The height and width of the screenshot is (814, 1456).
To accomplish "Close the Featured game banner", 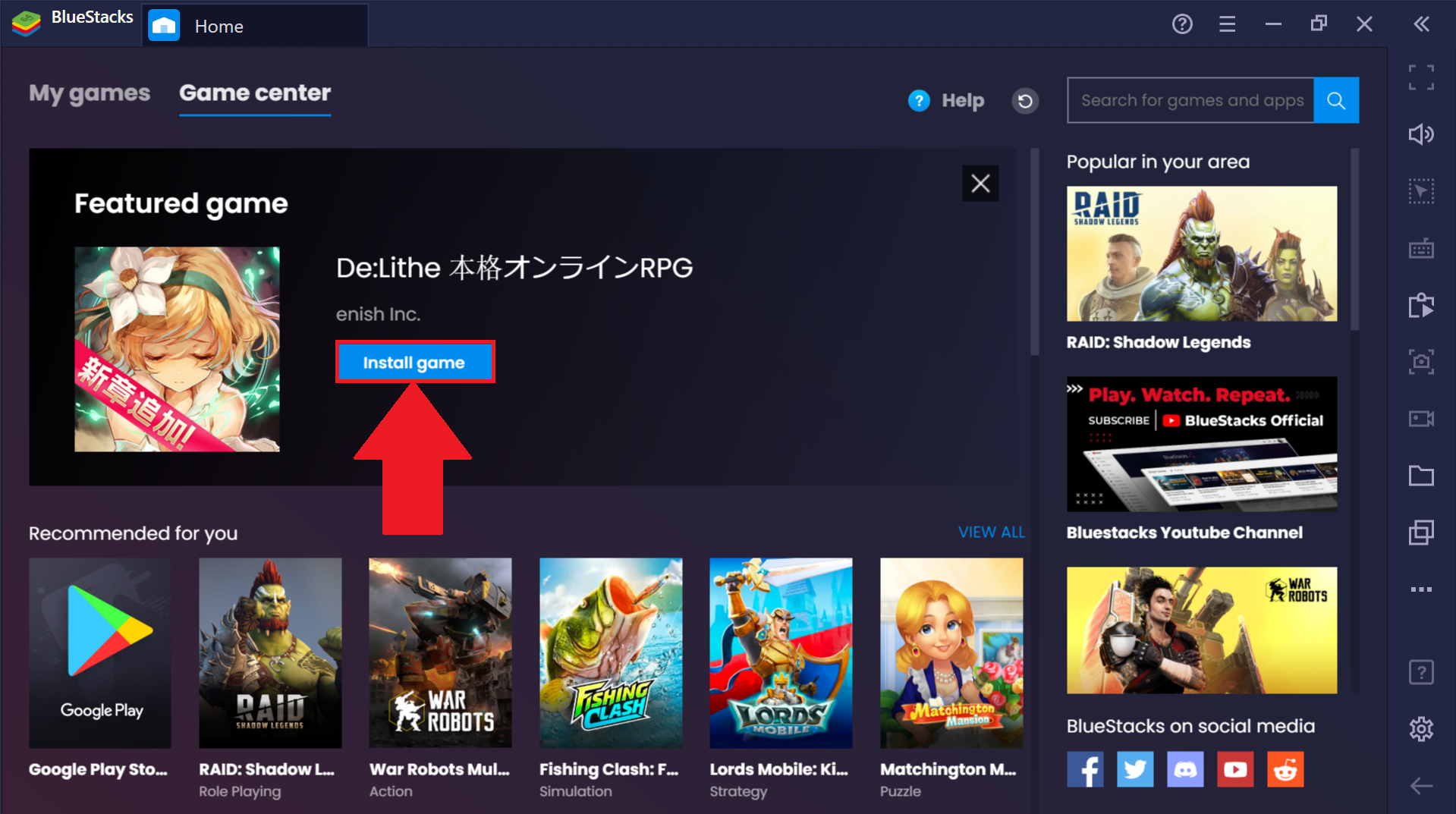I will (x=980, y=183).
